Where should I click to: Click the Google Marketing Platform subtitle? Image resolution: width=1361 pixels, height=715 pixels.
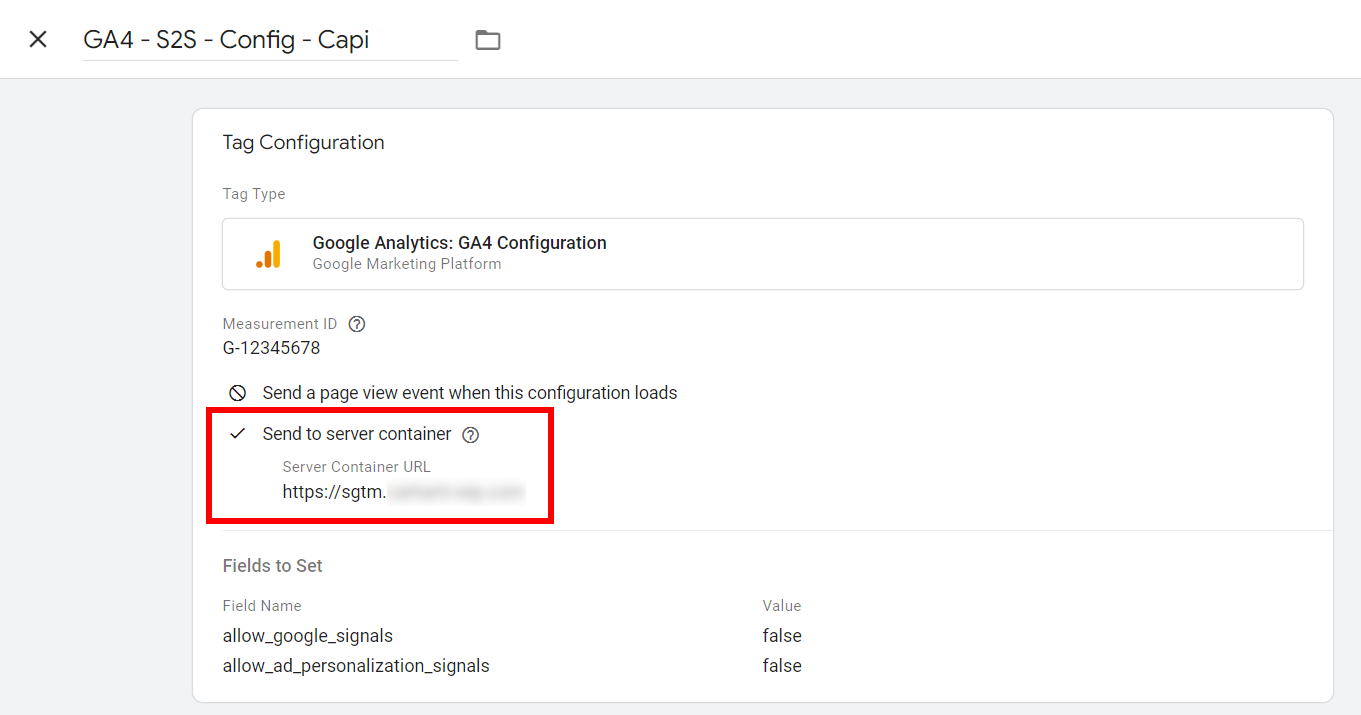tap(407, 264)
